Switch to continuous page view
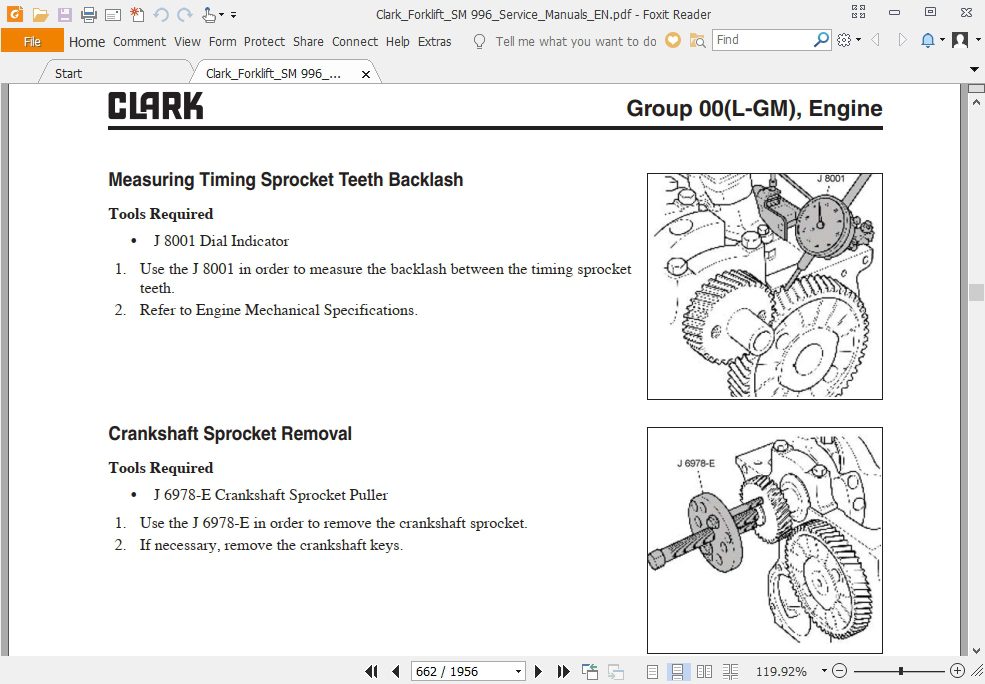 point(677,672)
